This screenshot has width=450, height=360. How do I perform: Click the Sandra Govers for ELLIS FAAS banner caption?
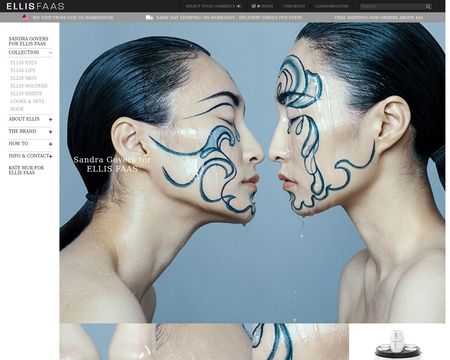click(112, 164)
